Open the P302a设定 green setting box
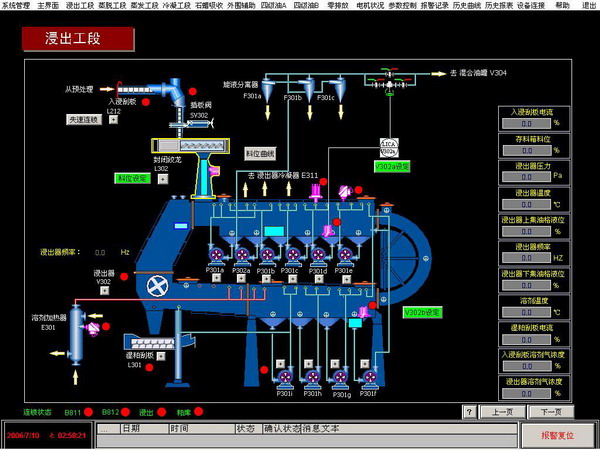Image resolution: width=600 pixels, height=450 pixels. tap(391, 166)
